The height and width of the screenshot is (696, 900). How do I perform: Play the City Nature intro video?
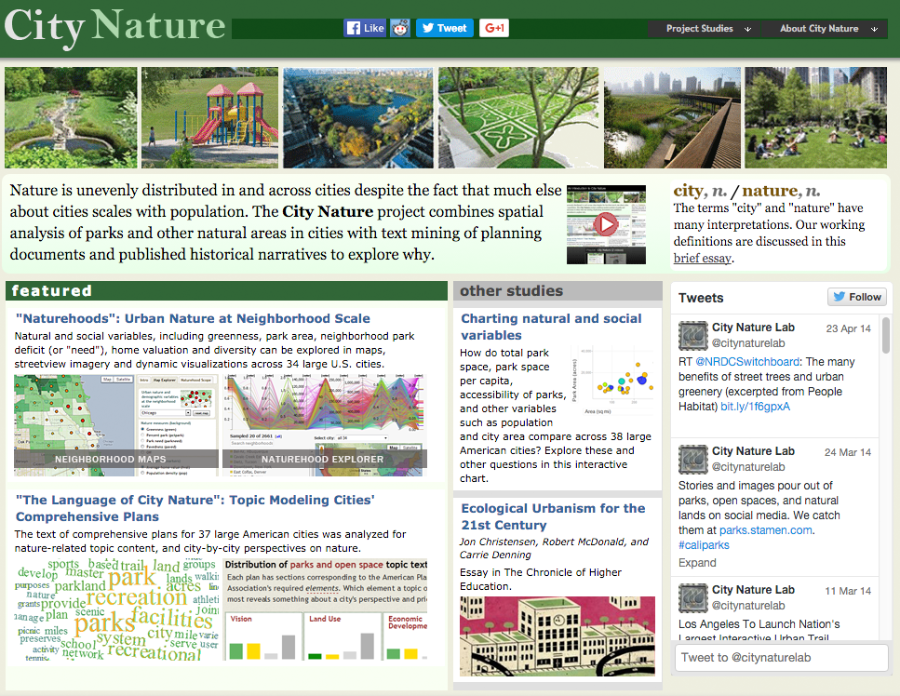click(x=606, y=224)
